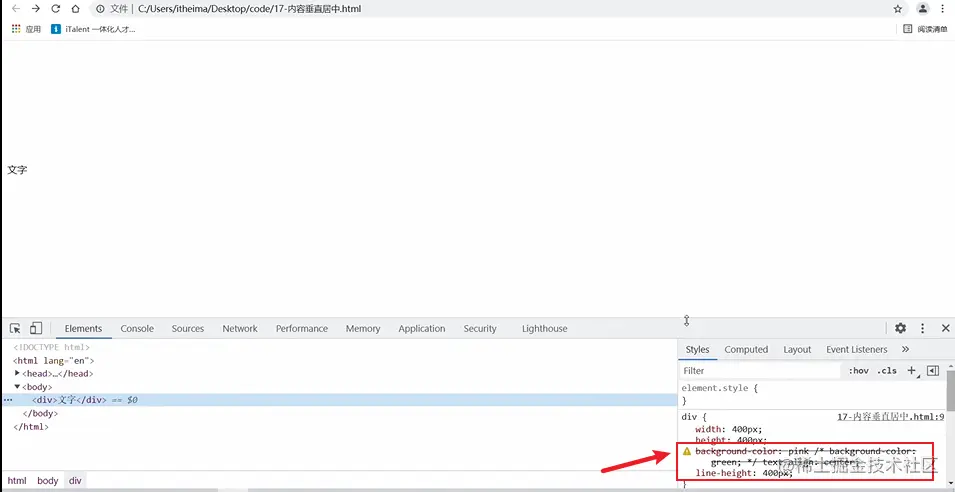Screen dimensions: 955x492
Task: Select the html lang="en" node
Action: point(54,360)
